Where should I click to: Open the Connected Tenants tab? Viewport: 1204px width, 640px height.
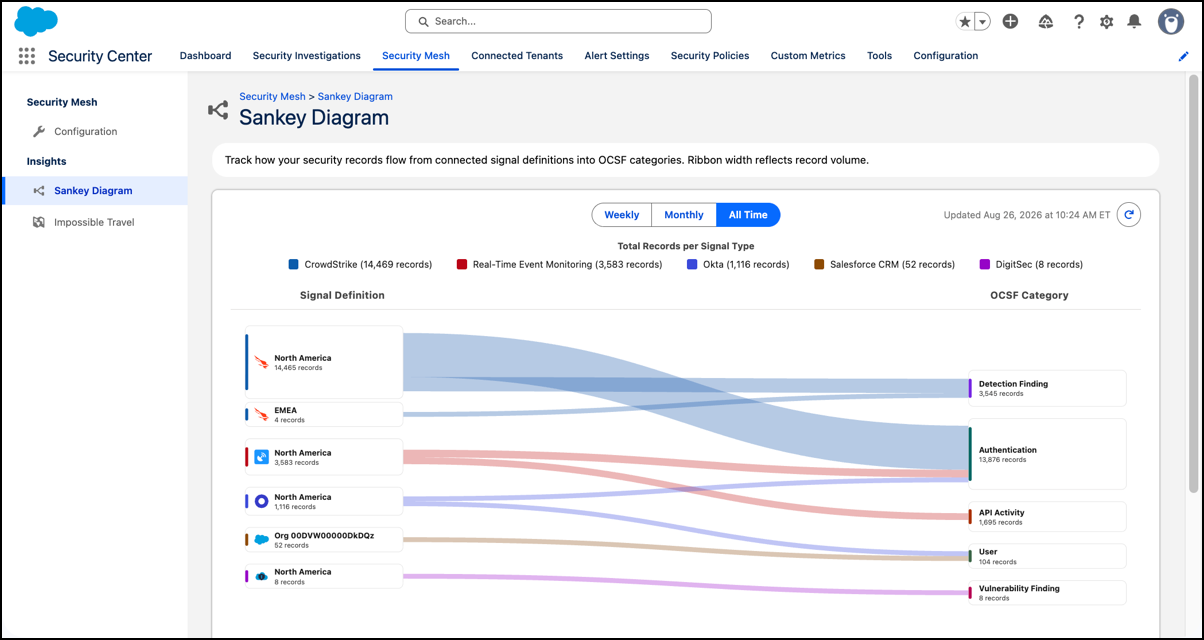tap(517, 56)
